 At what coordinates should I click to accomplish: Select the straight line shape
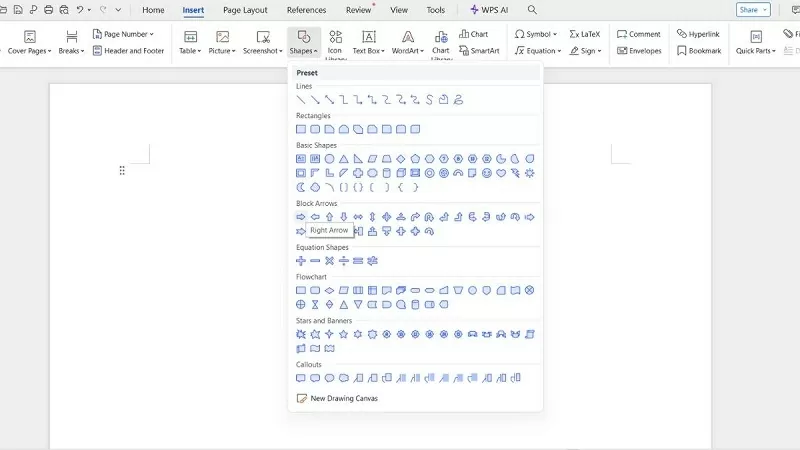coord(300,100)
